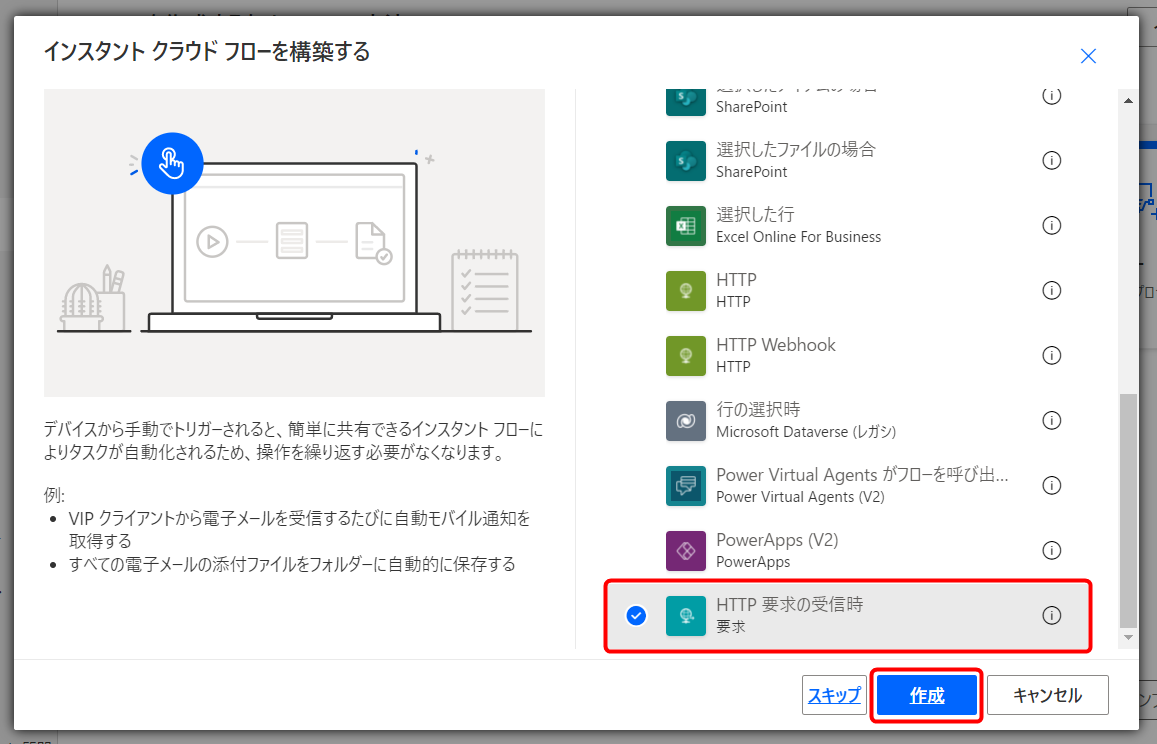Click the laptop illustration image
The image size is (1157, 744).
294,243
